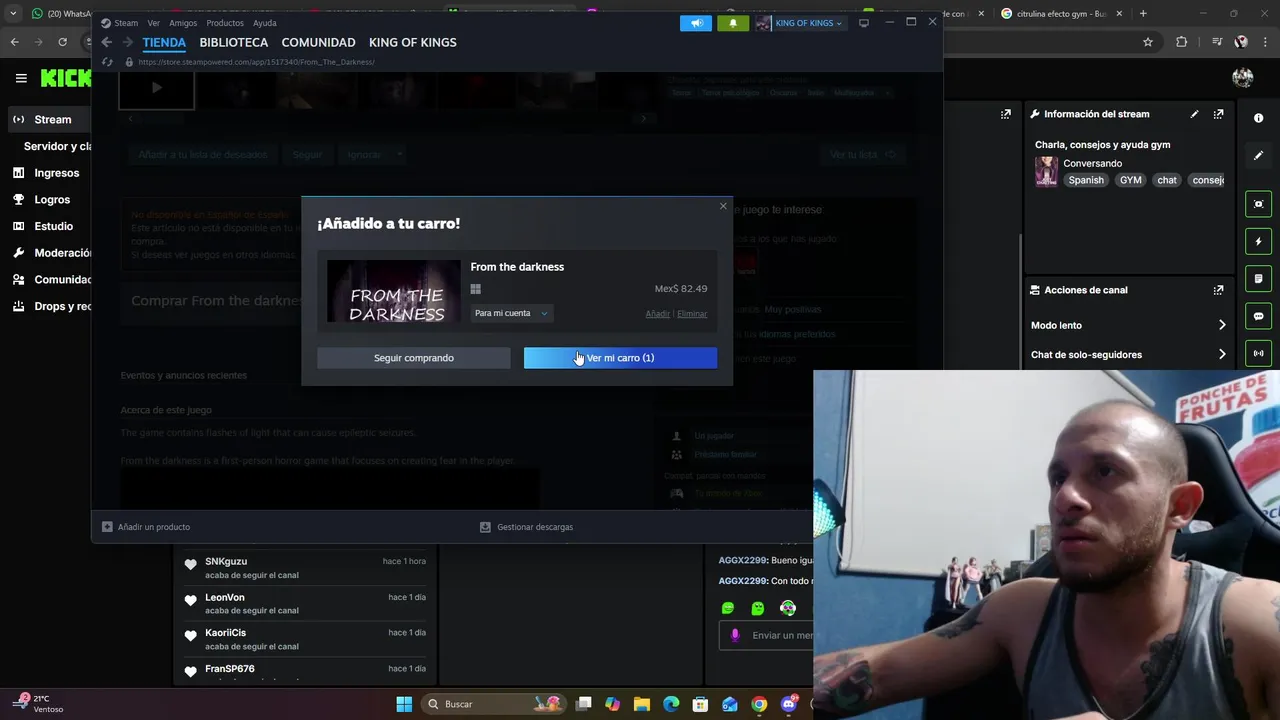Viewport: 1280px width, 720px height.
Task: Open the Productos menu in Steam
Action: coord(225,23)
